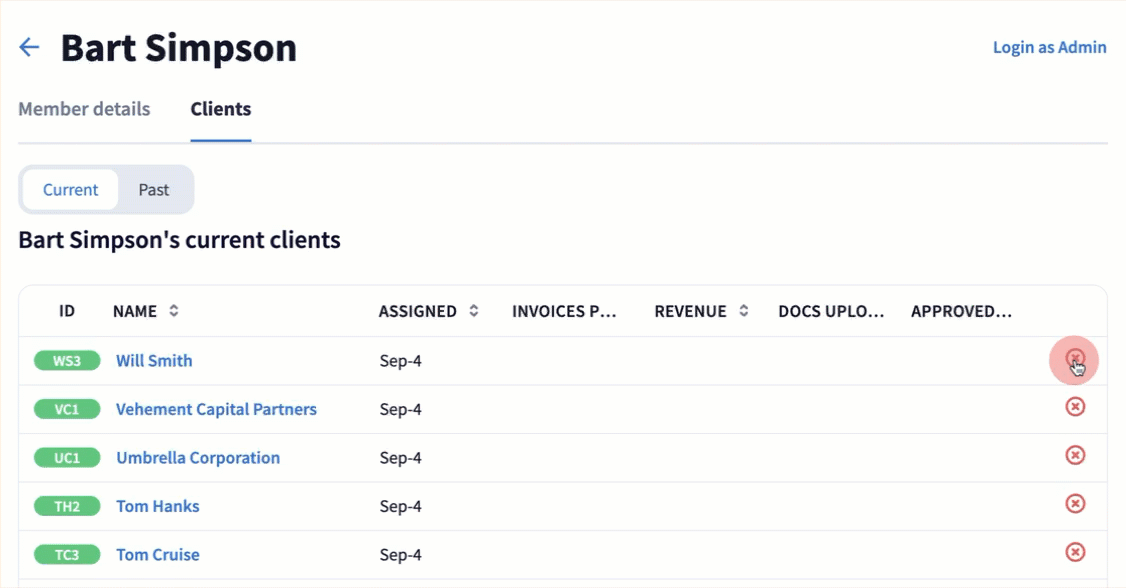
Task: Sort table by Revenue arrows
Action: [x=744, y=311]
